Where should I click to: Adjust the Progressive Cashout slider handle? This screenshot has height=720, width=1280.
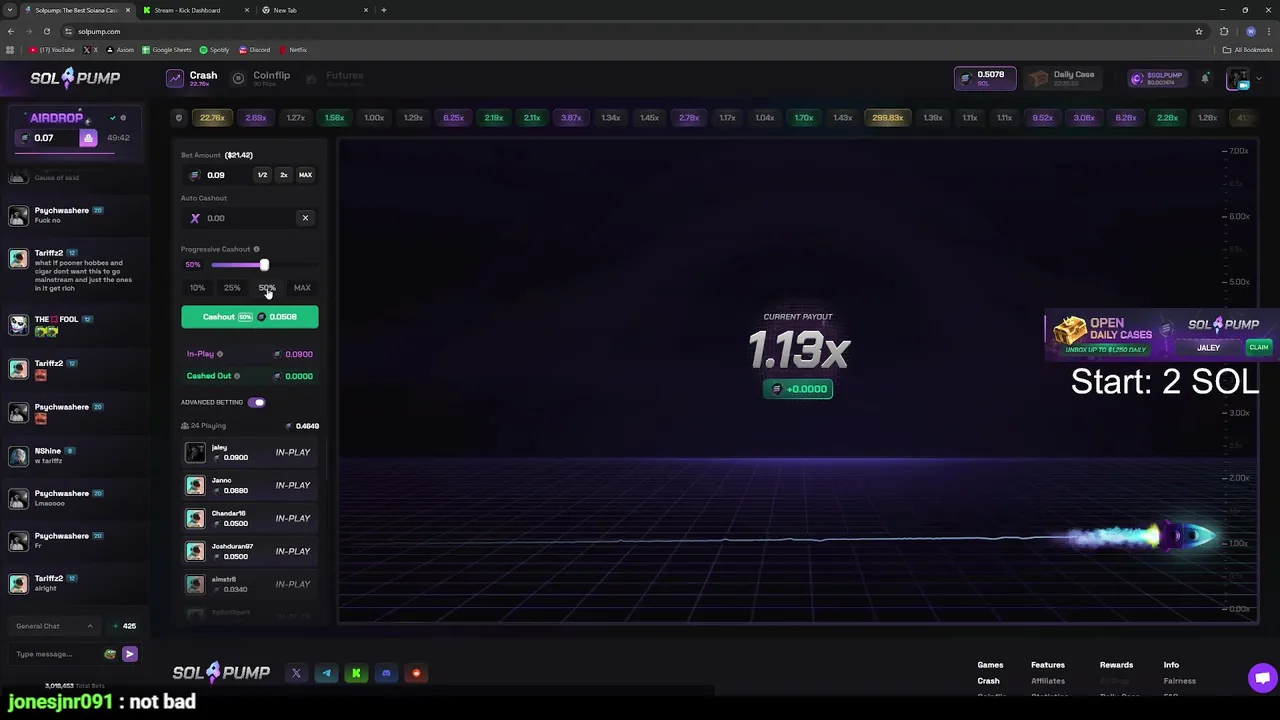264,265
